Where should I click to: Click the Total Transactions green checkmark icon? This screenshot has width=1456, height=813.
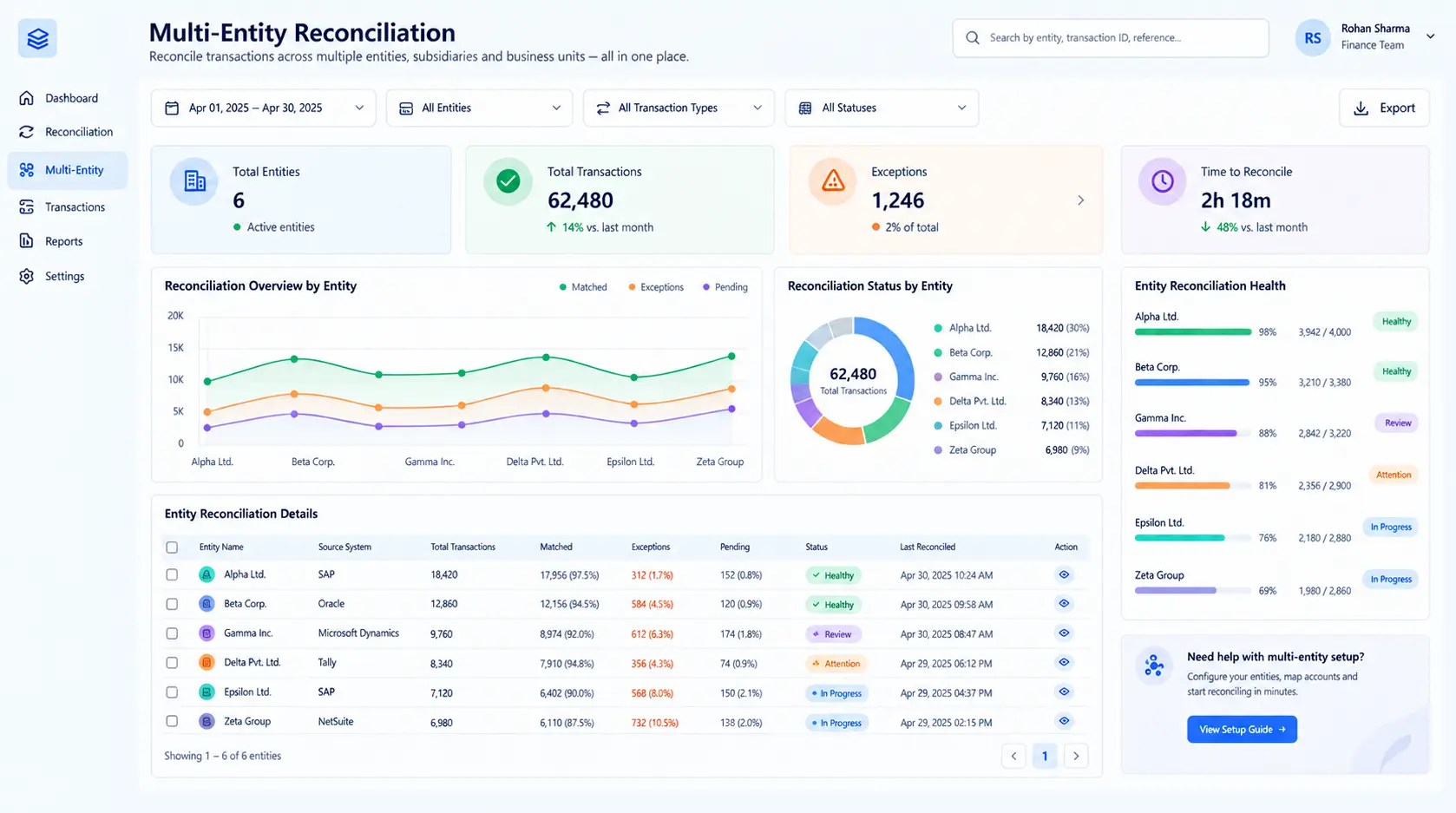point(508,181)
